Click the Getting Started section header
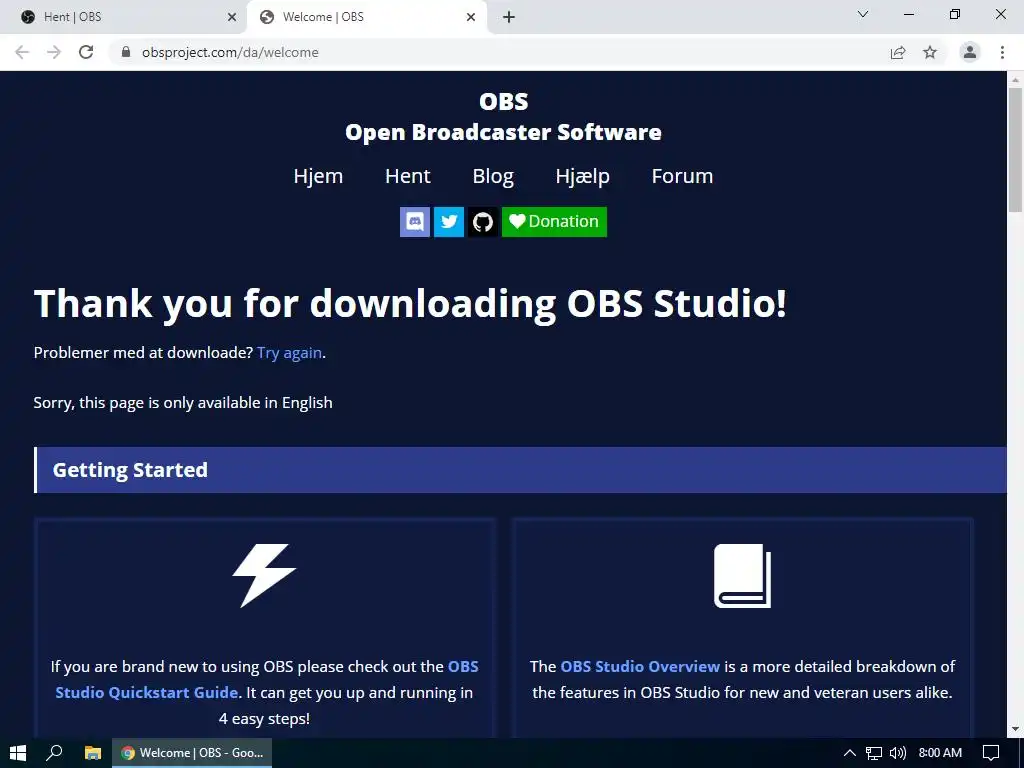Screen dimensions: 1024x768 tap(520, 470)
